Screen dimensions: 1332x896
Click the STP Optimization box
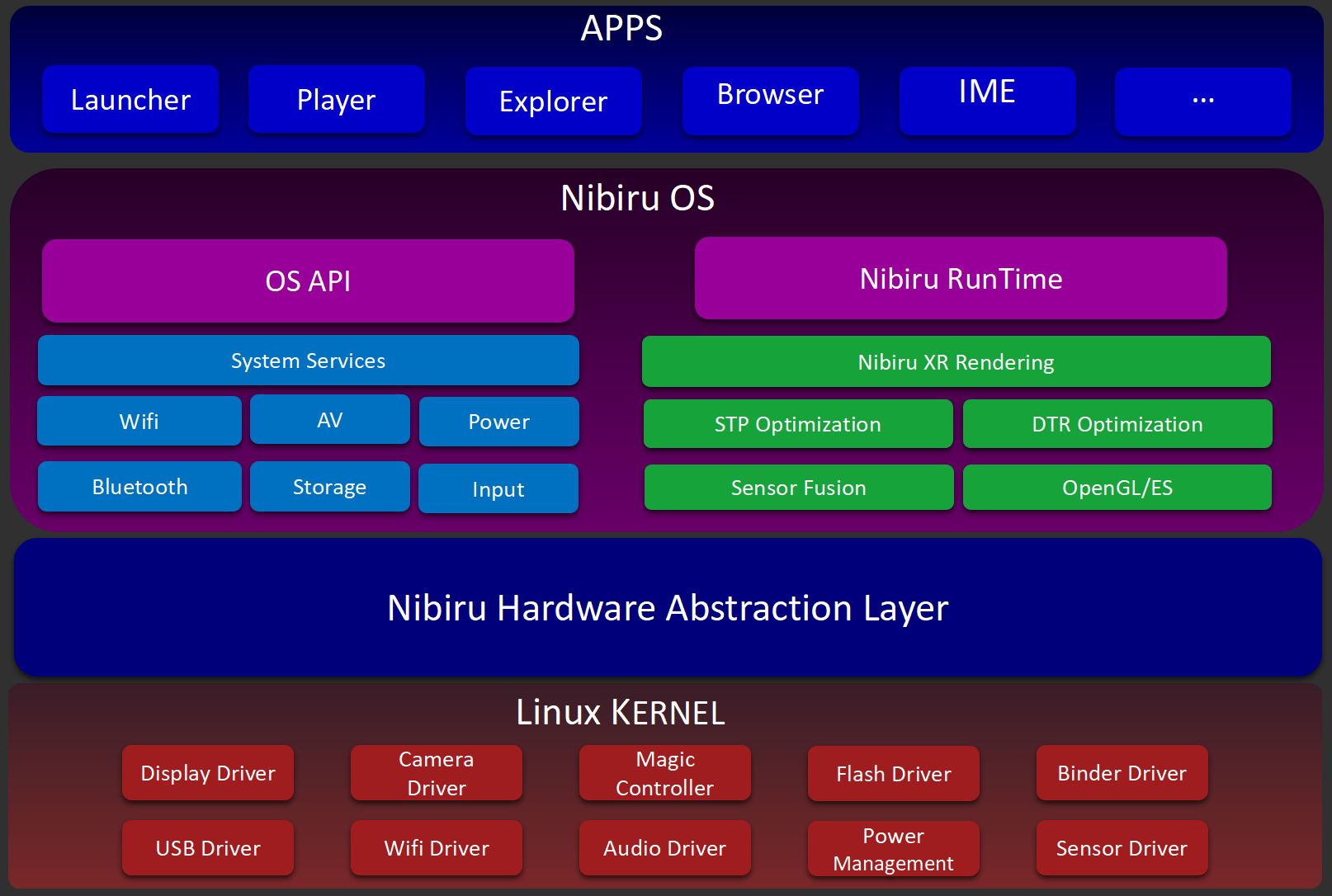797,424
